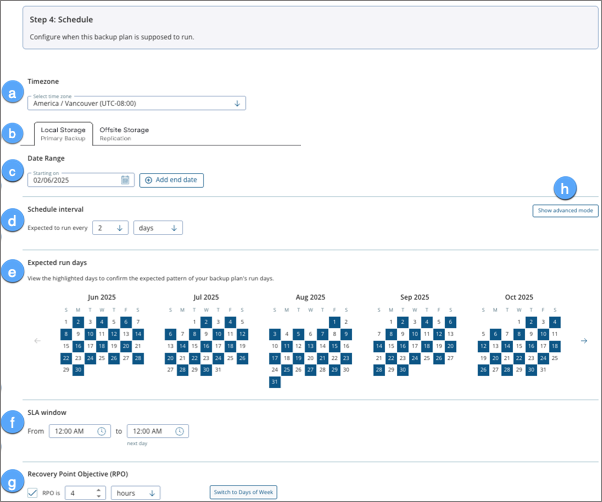Viewport: 602px width, 502px height.
Task: Open calendar picker icon in Starting on field
Action: [126, 180]
